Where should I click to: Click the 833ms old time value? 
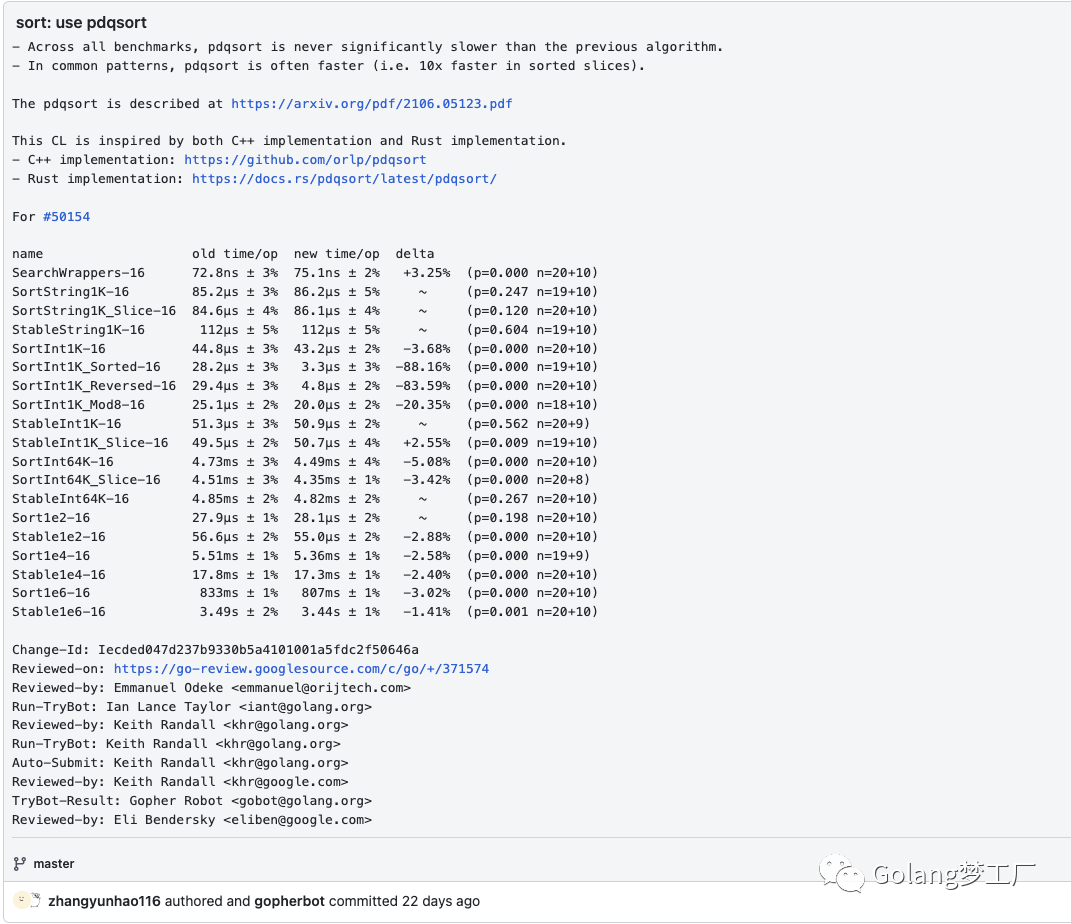coord(219,593)
